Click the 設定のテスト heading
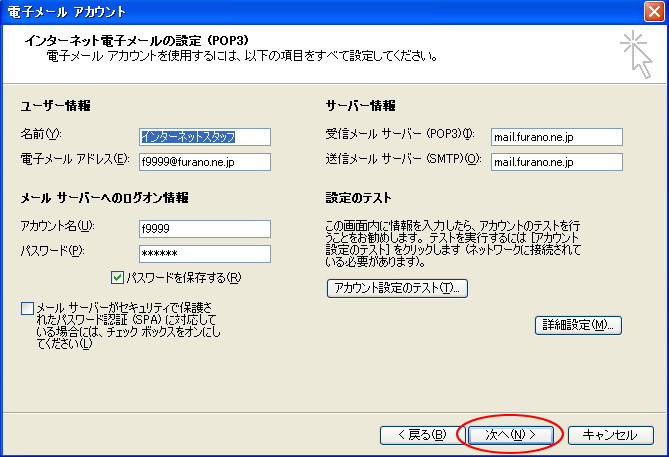Screen dimensions: 669x457 [358, 198]
